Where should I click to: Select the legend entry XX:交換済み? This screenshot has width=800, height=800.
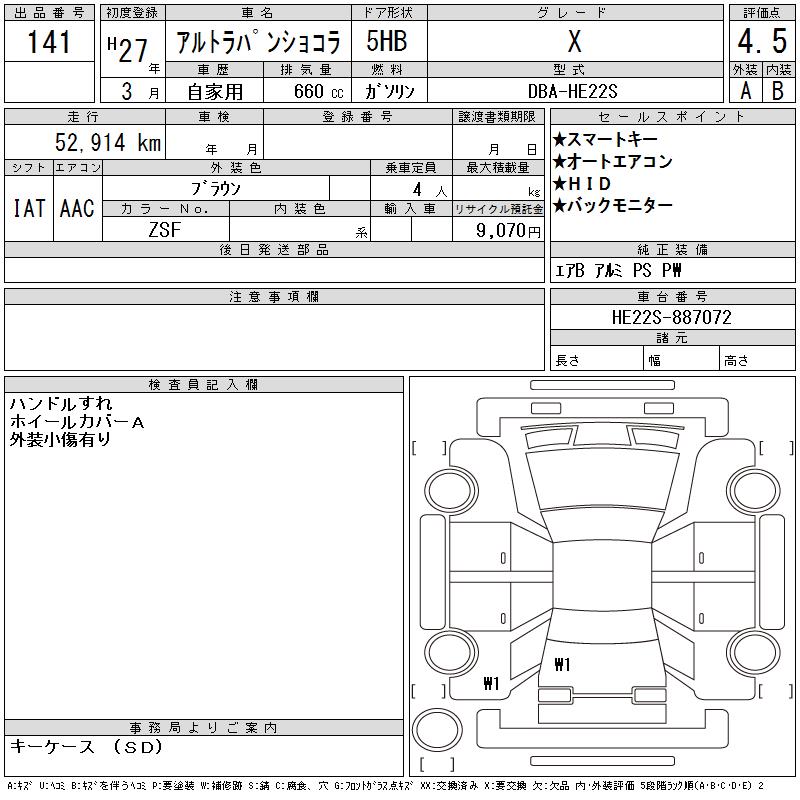(449, 786)
